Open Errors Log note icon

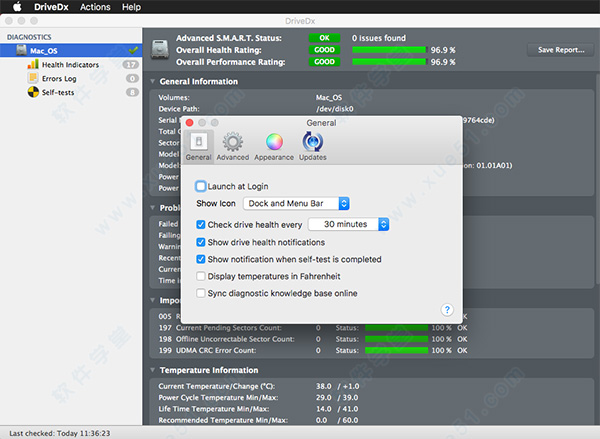(33, 78)
